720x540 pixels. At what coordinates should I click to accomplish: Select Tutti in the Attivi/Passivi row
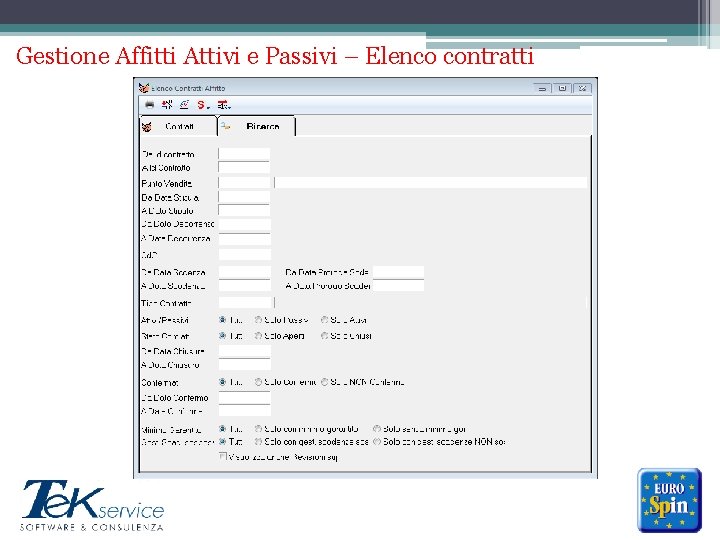click(223, 320)
